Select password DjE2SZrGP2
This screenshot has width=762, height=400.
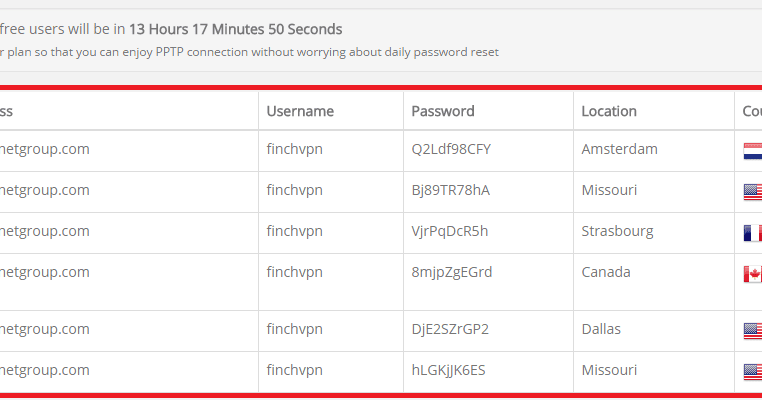(x=450, y=329)
